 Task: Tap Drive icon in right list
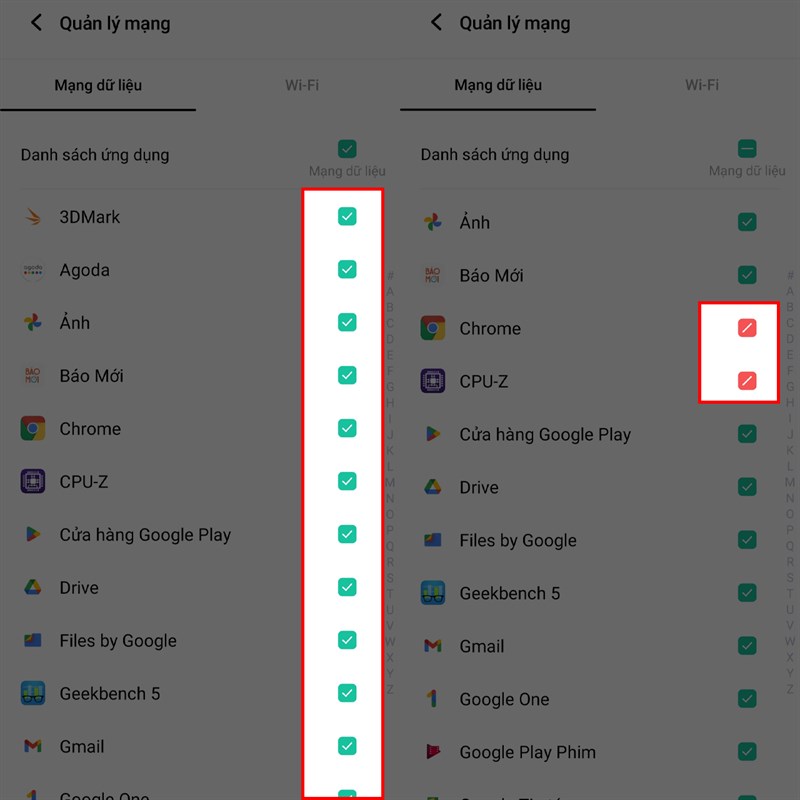pos(433,487)
